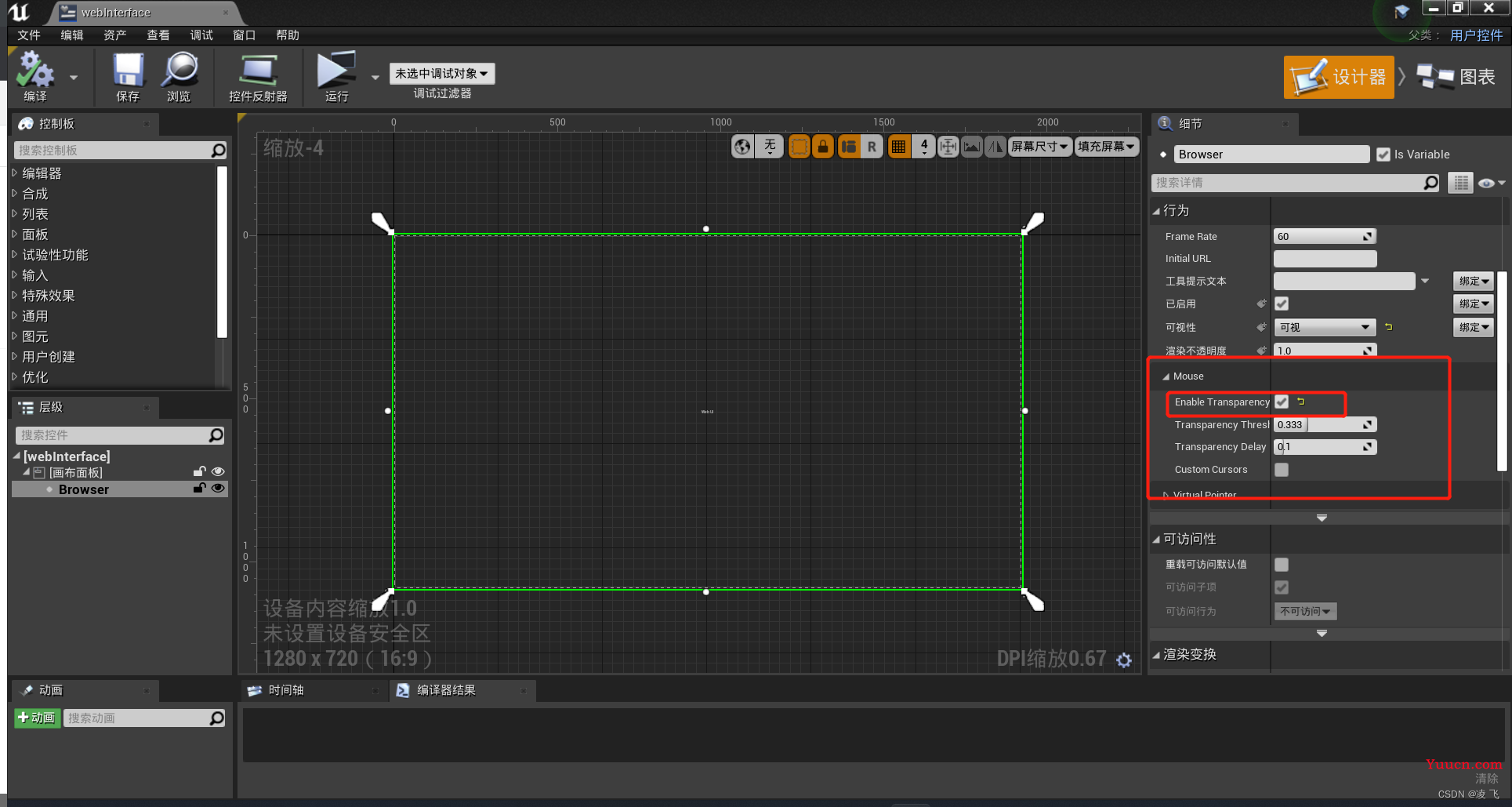Click the search icon in details search box
Viewport: 1512px width, 807px height.
tap(1430, 183)
